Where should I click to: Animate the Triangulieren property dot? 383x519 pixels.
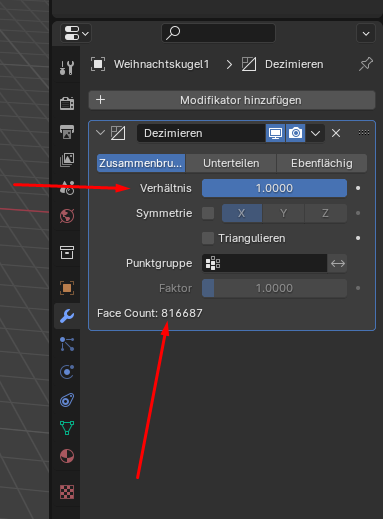[x=358, y=238]
